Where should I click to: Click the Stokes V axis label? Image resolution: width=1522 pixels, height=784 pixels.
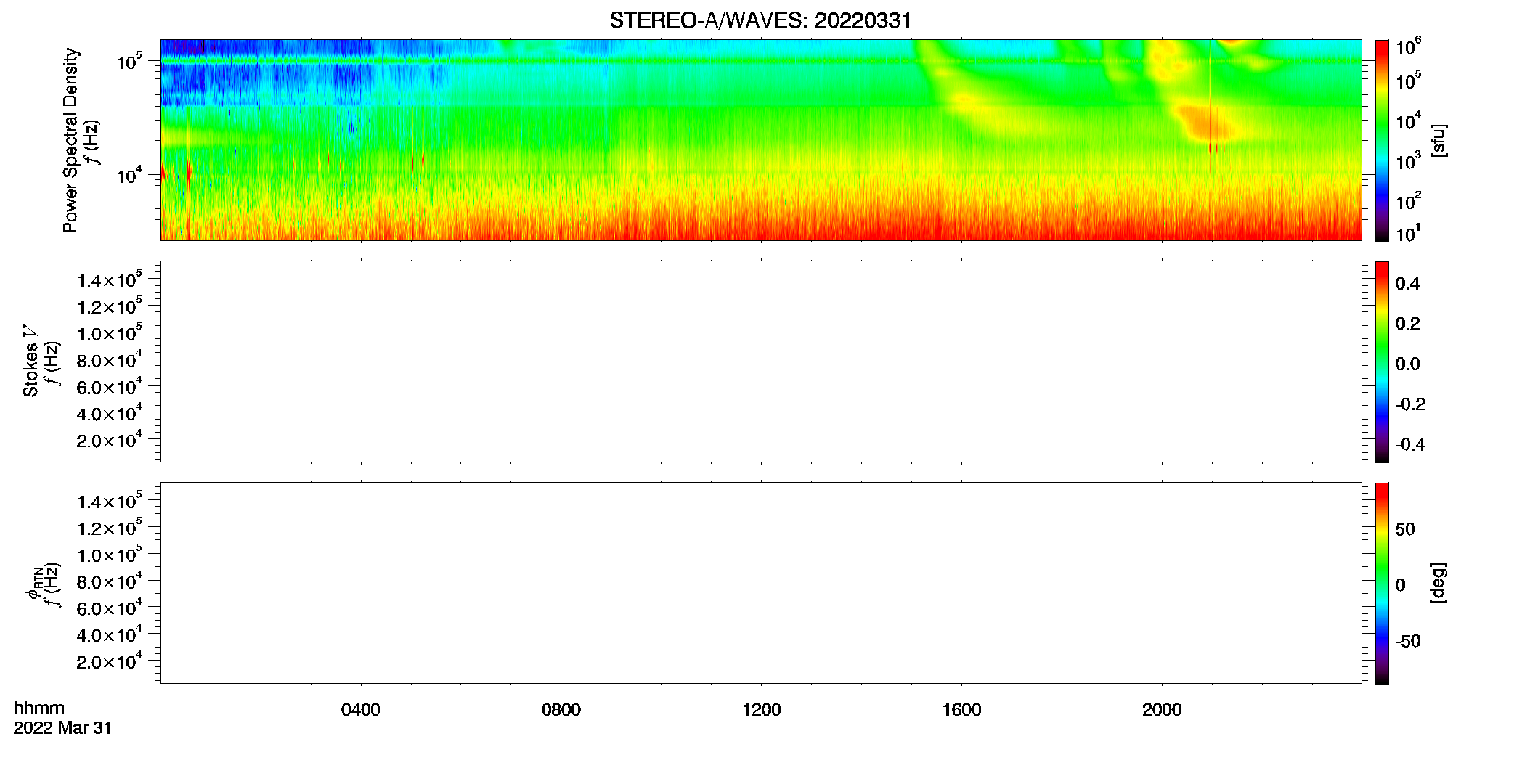click(x=30, y=360)
